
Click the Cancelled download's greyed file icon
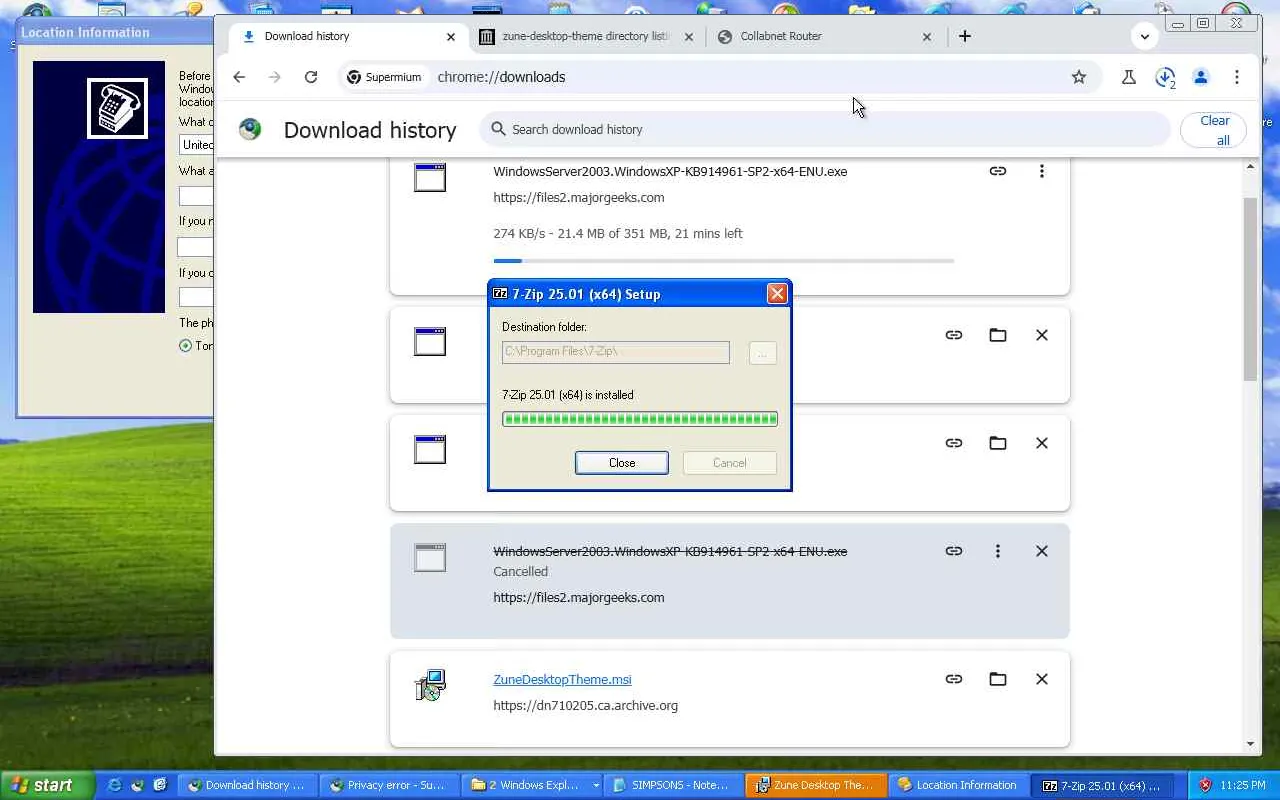[430, 557]
